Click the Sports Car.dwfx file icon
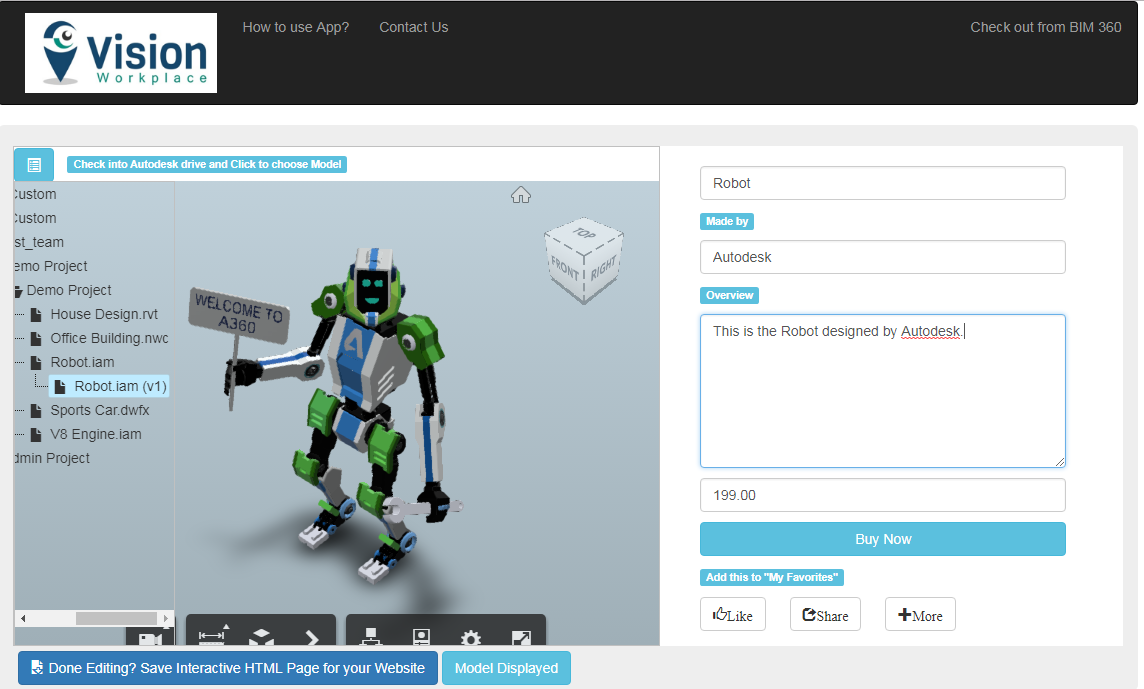Viewport: 1144px width, 689px height. click(x=36, y=411)
